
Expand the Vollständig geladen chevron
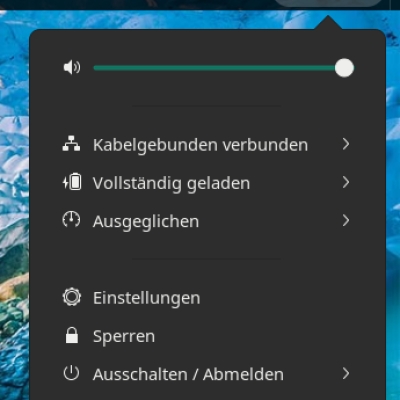tap(346, 182)
